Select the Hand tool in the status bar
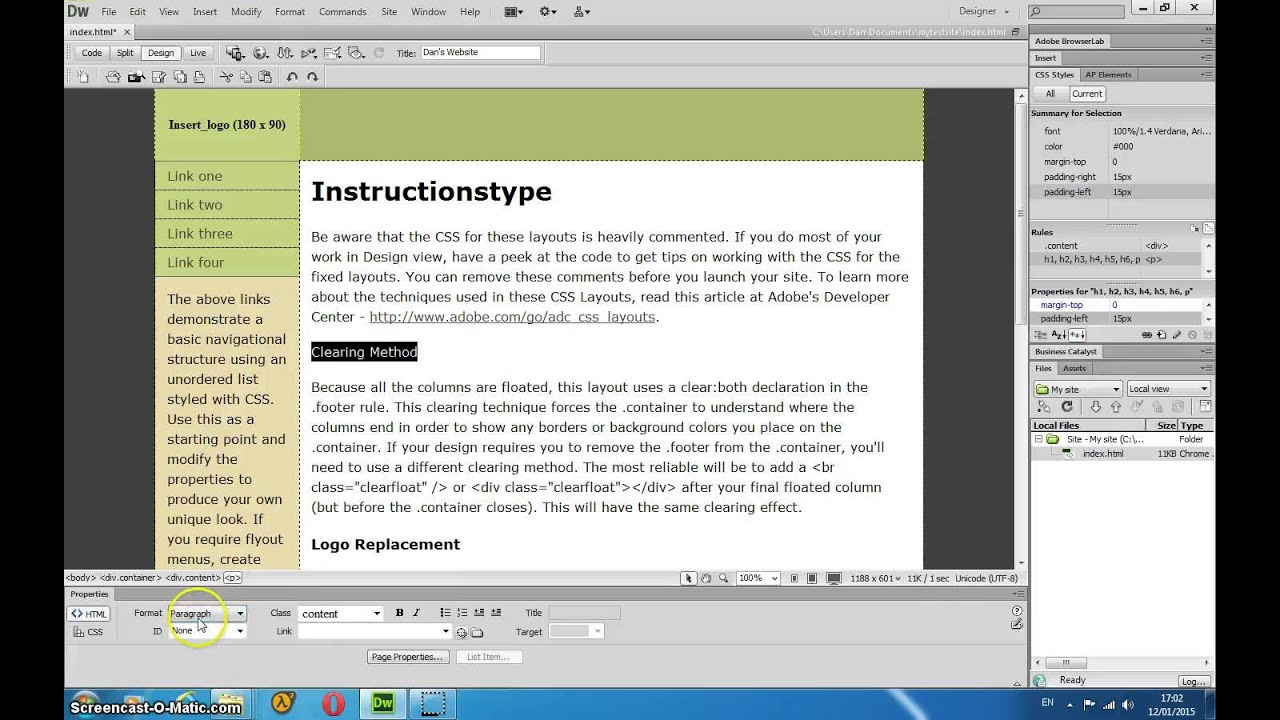The height and width of the screenshot is (720, 1280). [x=706, y=578]
